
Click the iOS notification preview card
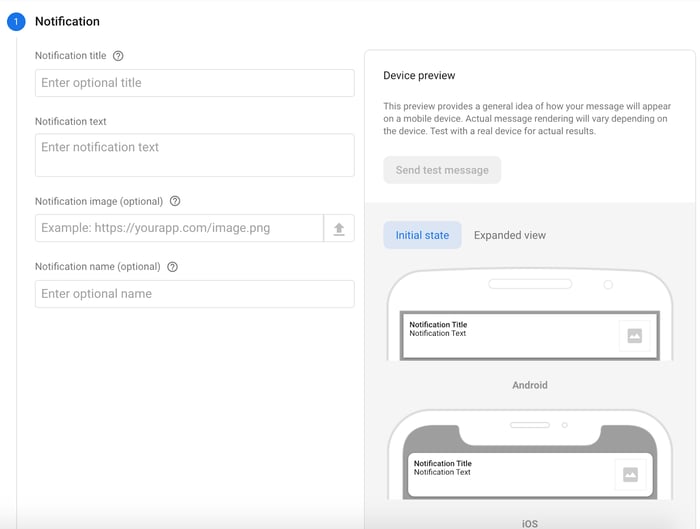pos(510,474)
